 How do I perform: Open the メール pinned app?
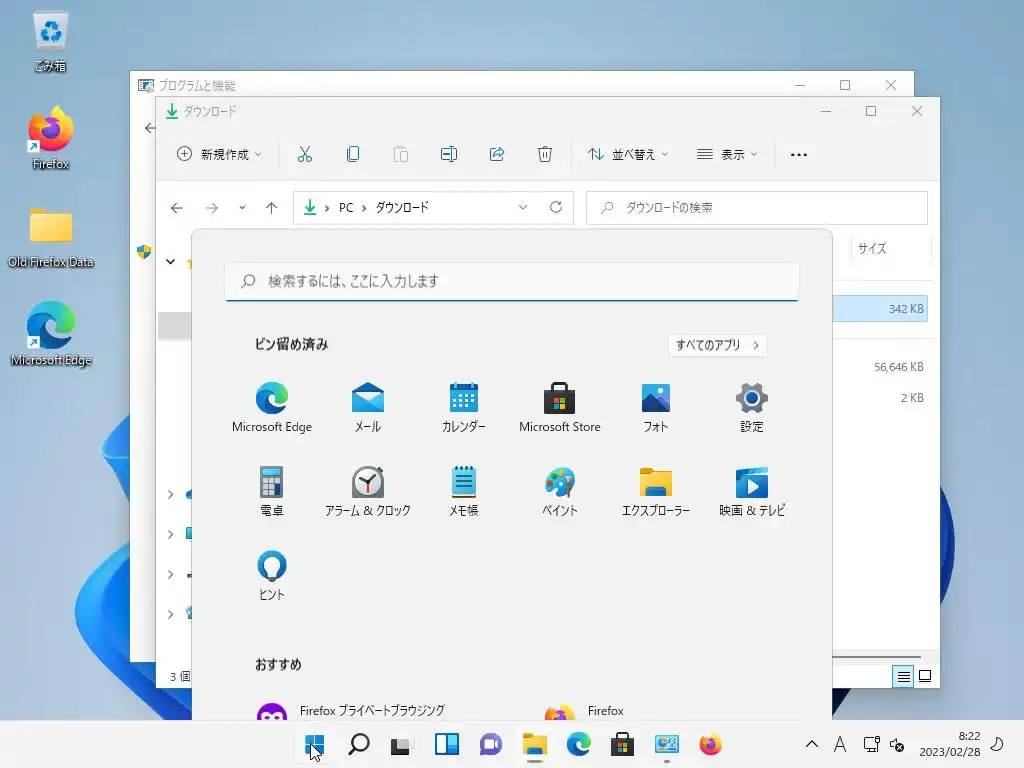(368, 408)
